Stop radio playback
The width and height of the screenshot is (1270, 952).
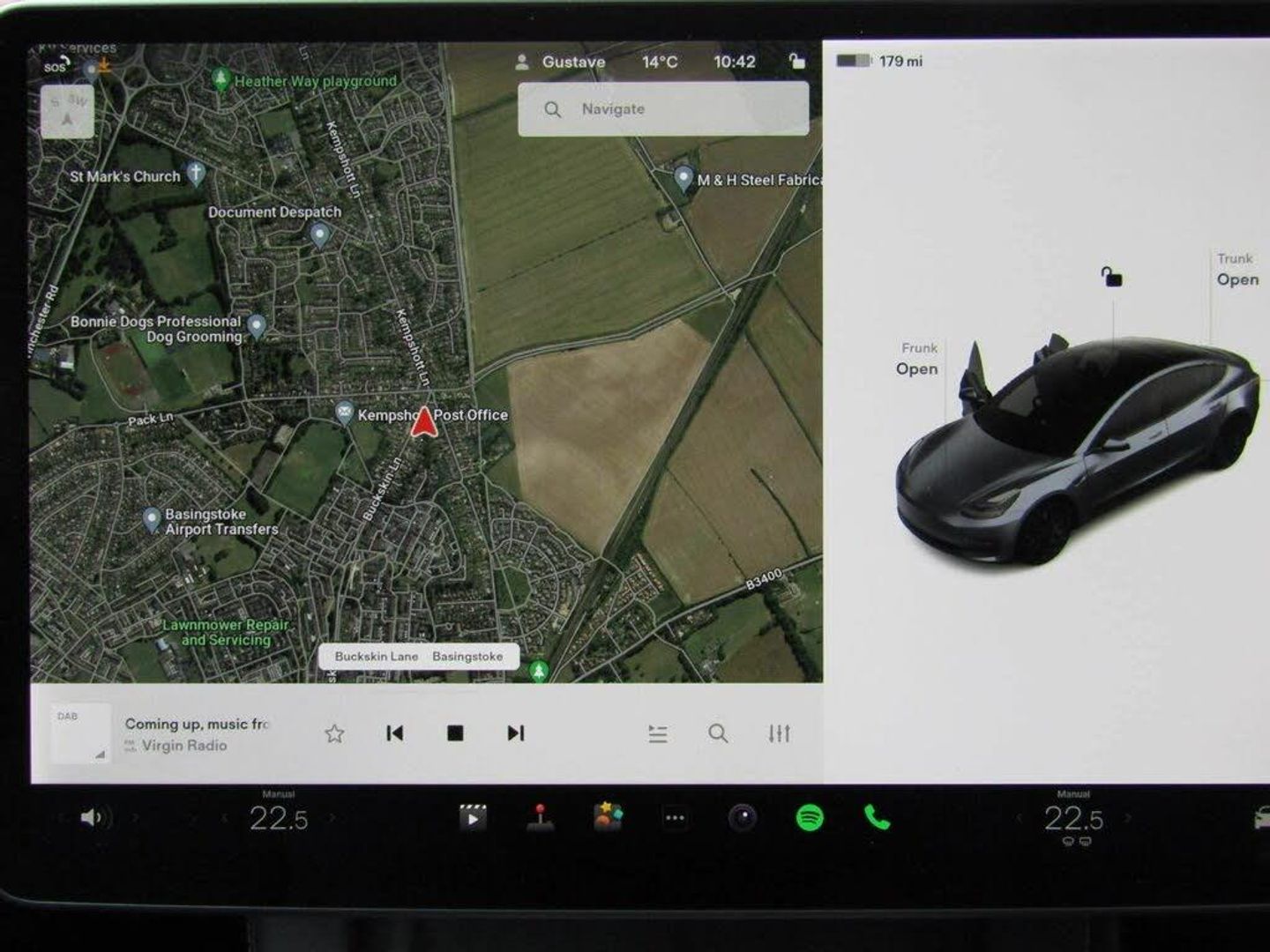point(455,733)
